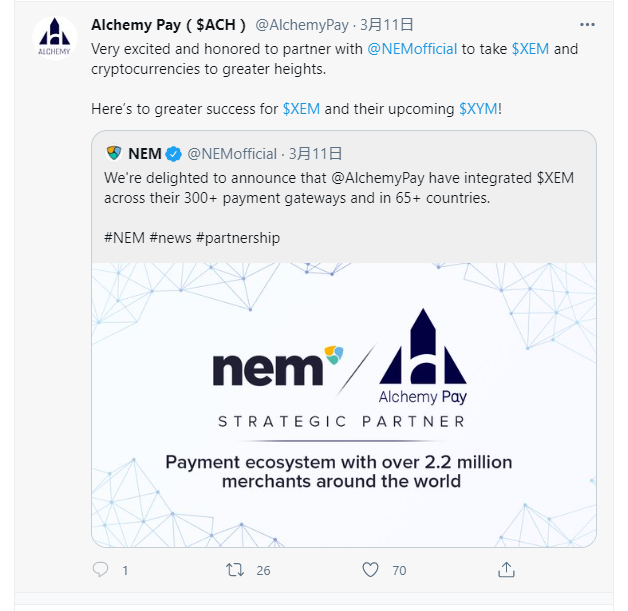Image resolution: width=628 pixels, height=611 pixels.
Task: Click the #NEM #news #partnership hashtags line
Action: (x=192, y=238)
